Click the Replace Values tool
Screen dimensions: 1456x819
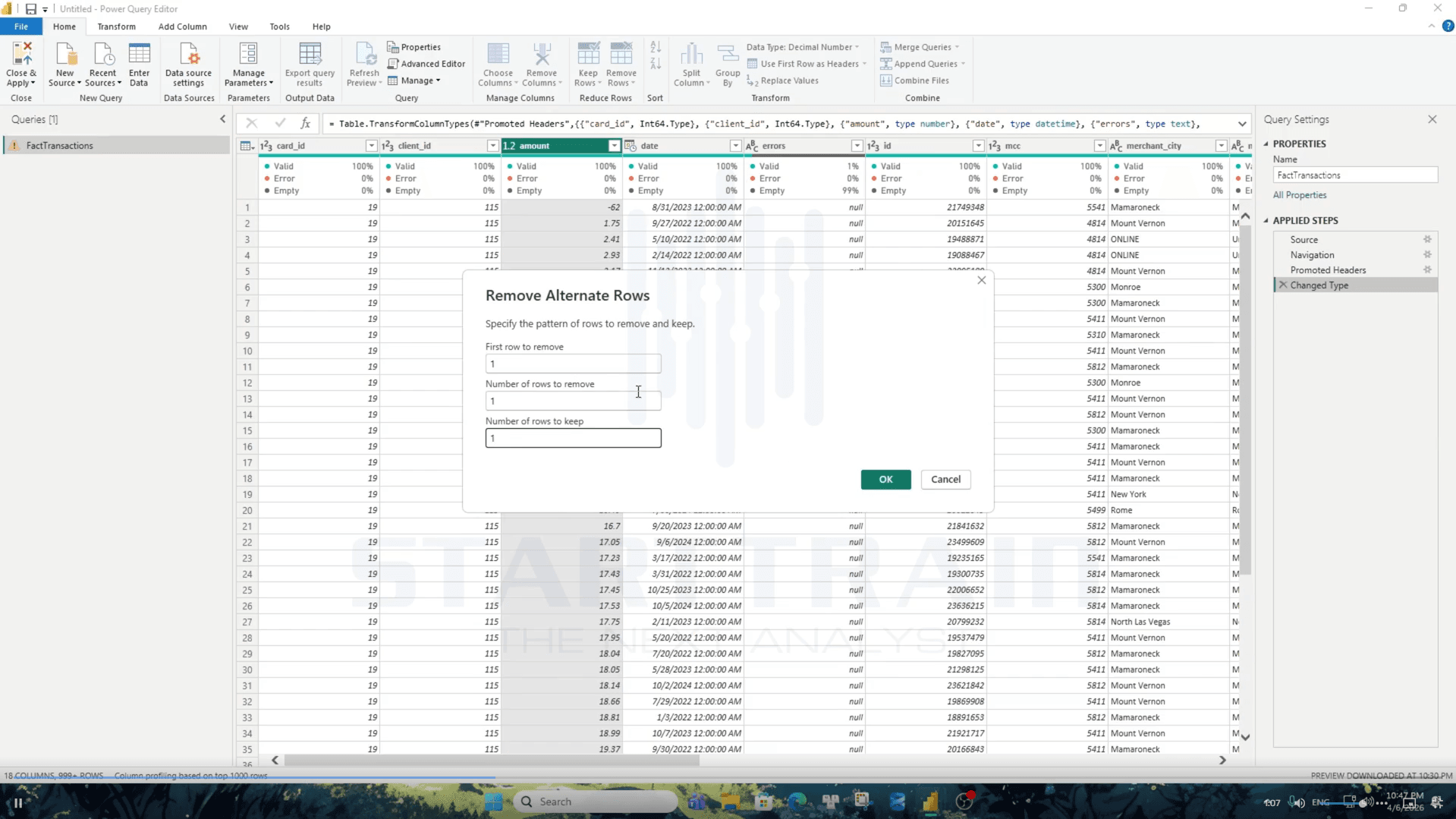[x=782, y=80]
